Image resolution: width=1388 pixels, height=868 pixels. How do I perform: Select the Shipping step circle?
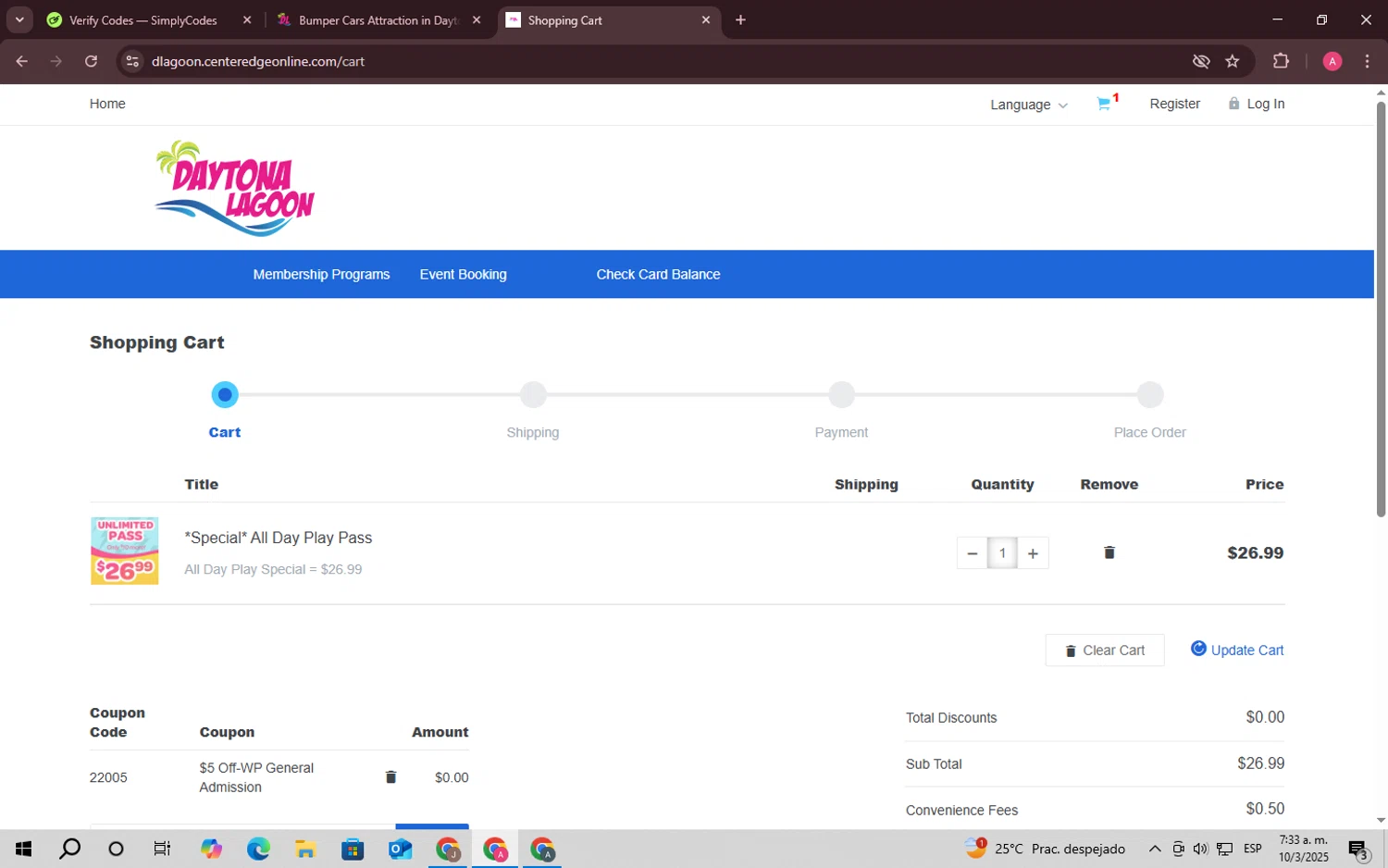click(533, 395)
